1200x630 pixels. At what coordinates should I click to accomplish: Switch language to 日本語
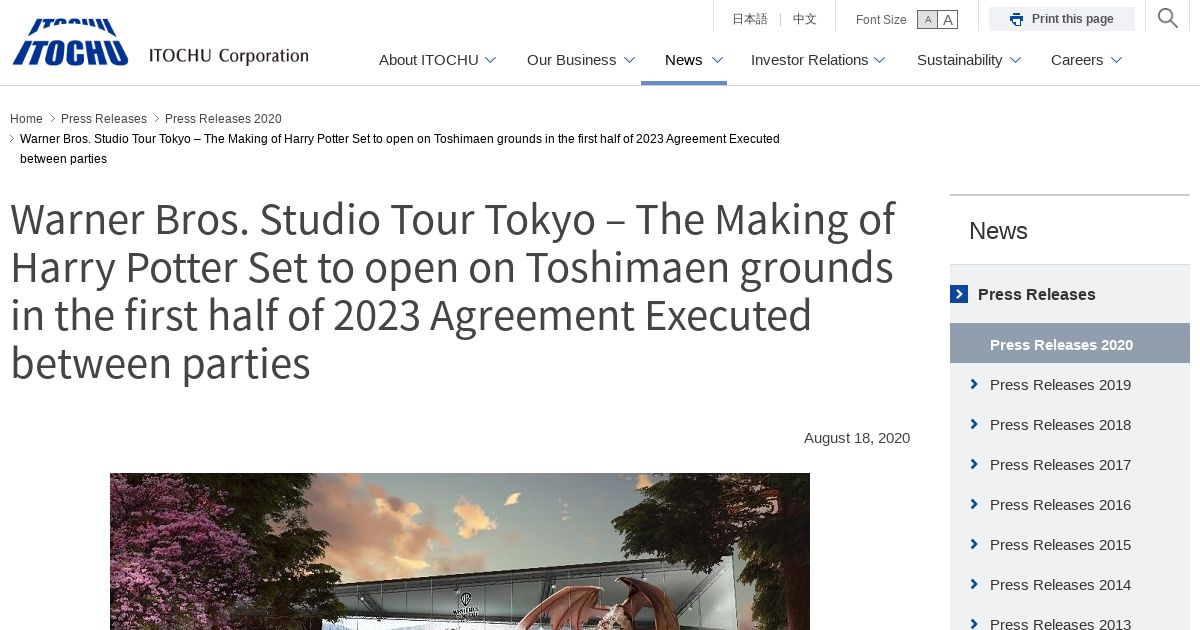[750, 19]
